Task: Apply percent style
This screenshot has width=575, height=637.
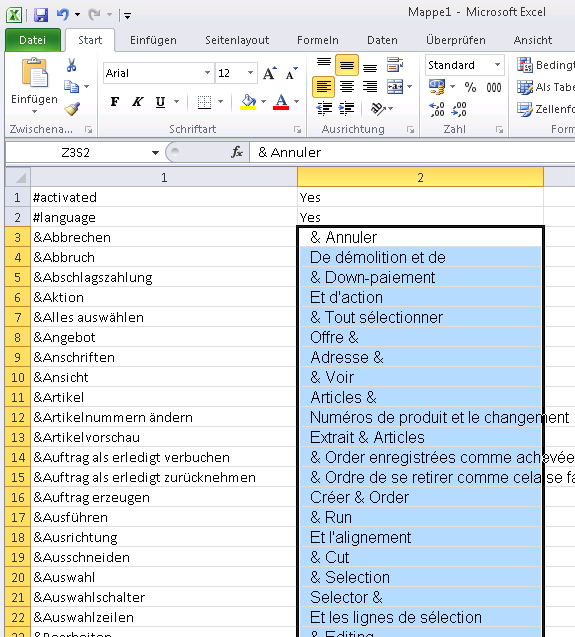Action: tap(470, 87)
